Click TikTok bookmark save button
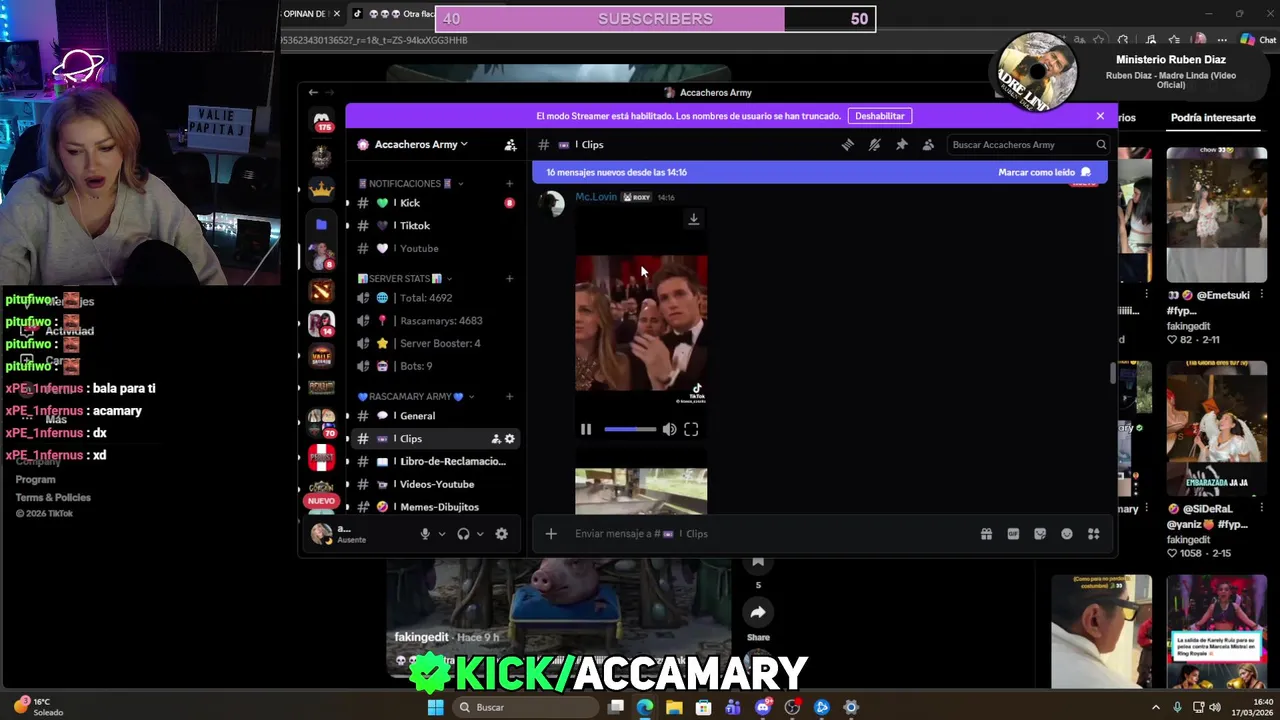Viewport: 1280px width, 720px height. coord(758,562)
